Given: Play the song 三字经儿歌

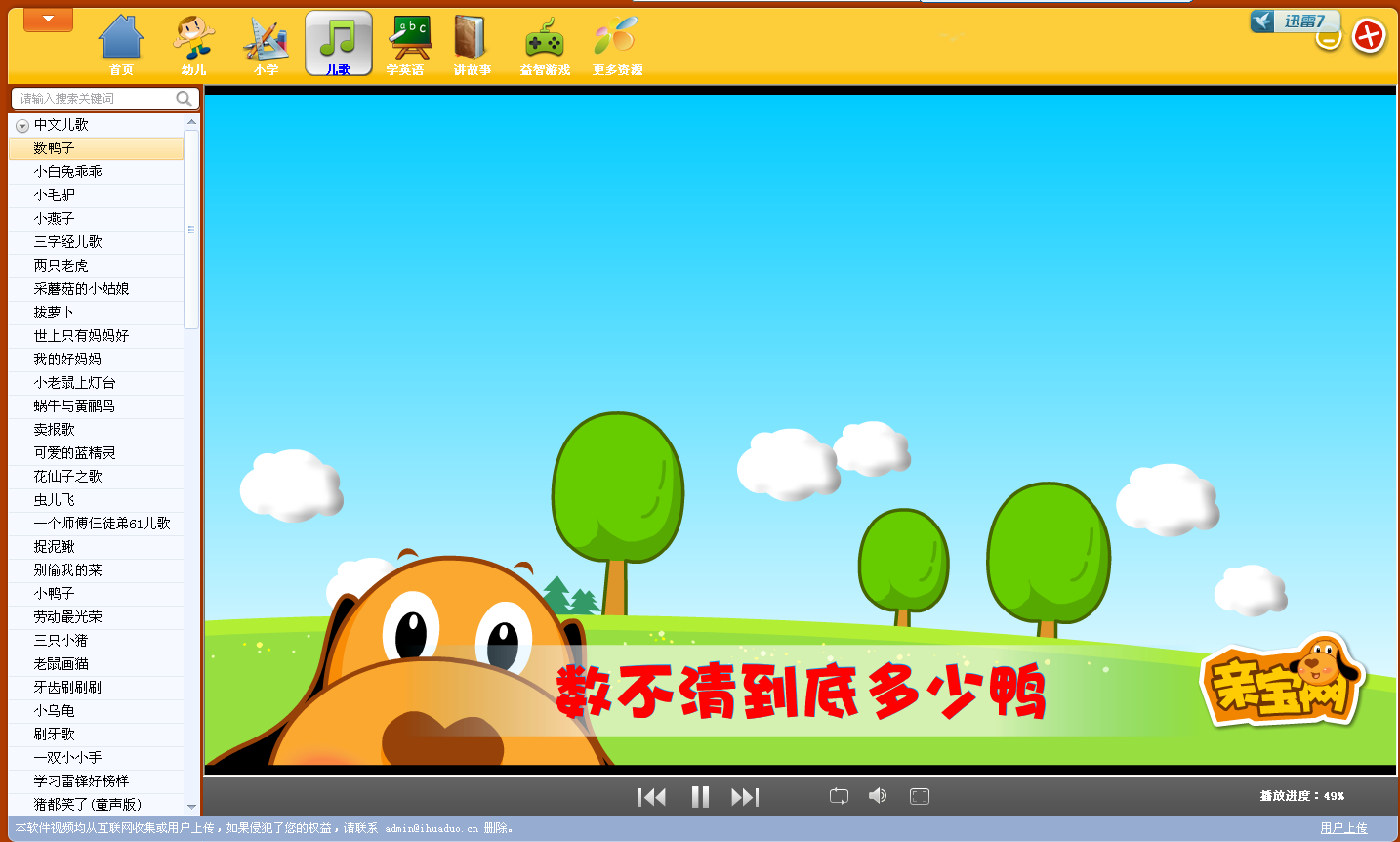Looking at the screenshot, I should pos(96,242).
